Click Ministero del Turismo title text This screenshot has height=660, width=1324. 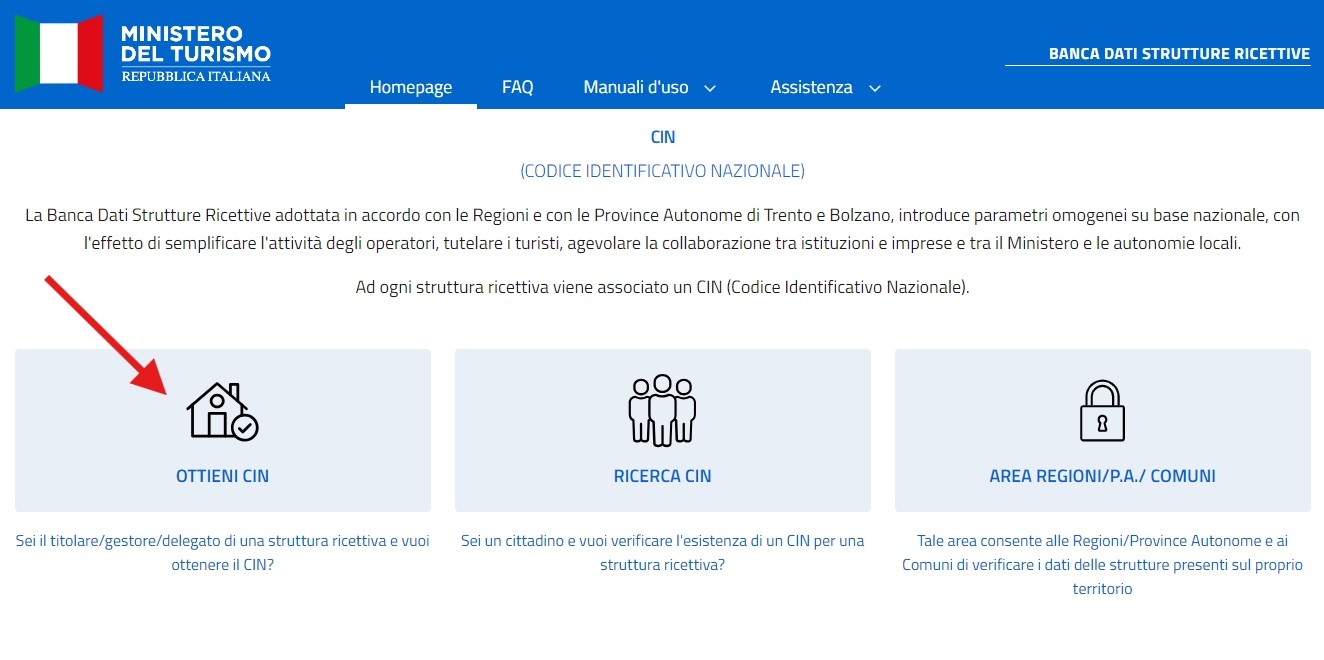pyautogui.click(x=196, y=43)
